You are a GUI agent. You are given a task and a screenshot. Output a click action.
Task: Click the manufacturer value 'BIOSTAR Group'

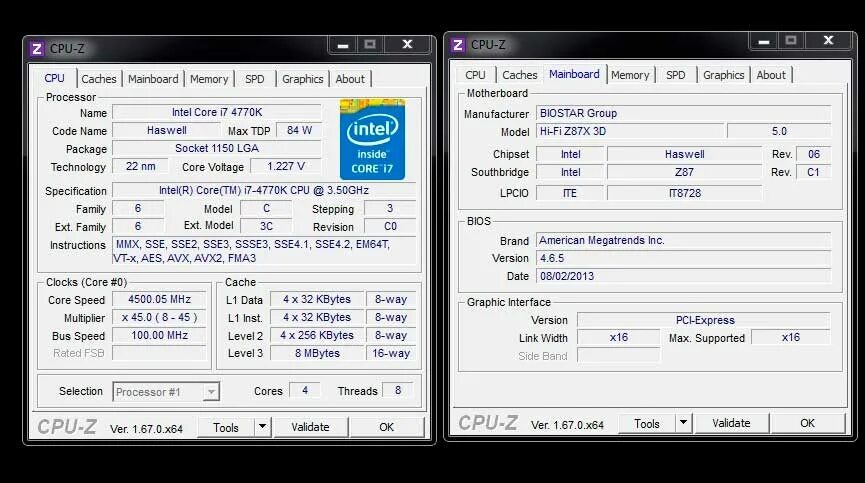(x=684, y=114)
